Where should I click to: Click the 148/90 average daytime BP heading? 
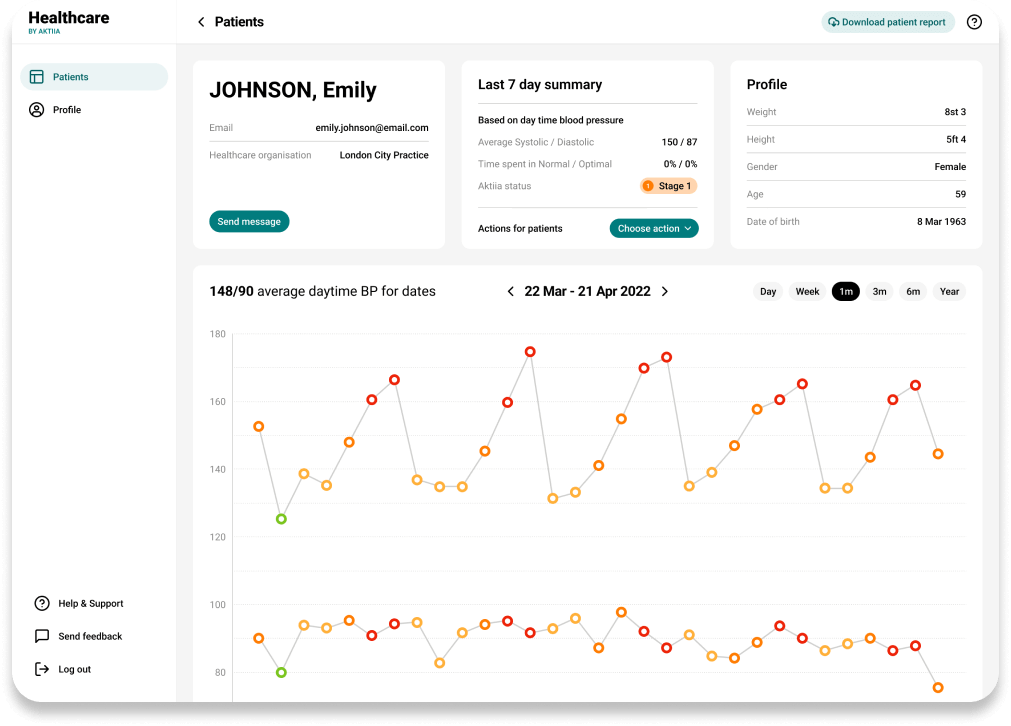tap(322, 291)
